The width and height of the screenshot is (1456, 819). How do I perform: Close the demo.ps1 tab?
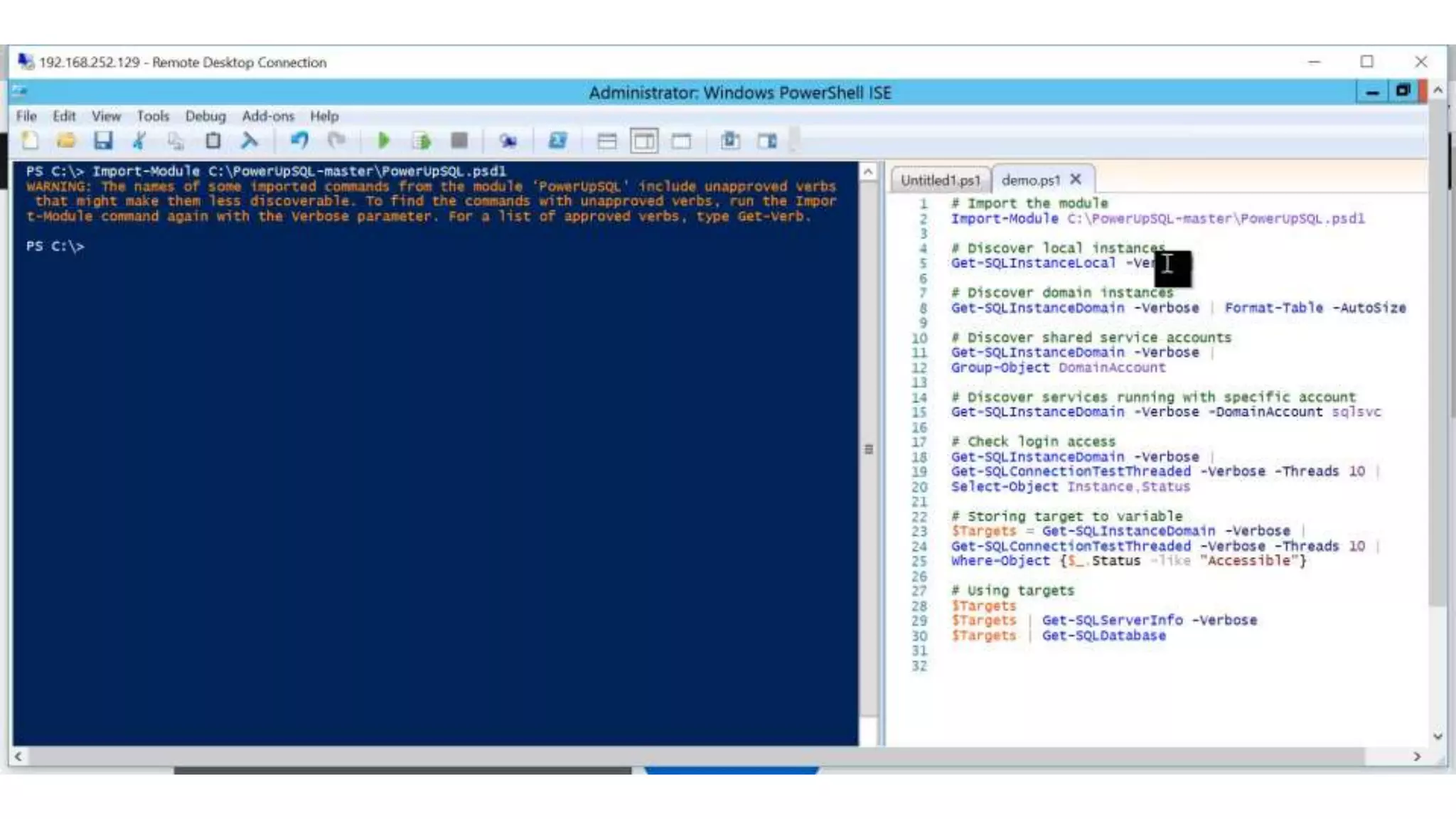[1076, 179]
